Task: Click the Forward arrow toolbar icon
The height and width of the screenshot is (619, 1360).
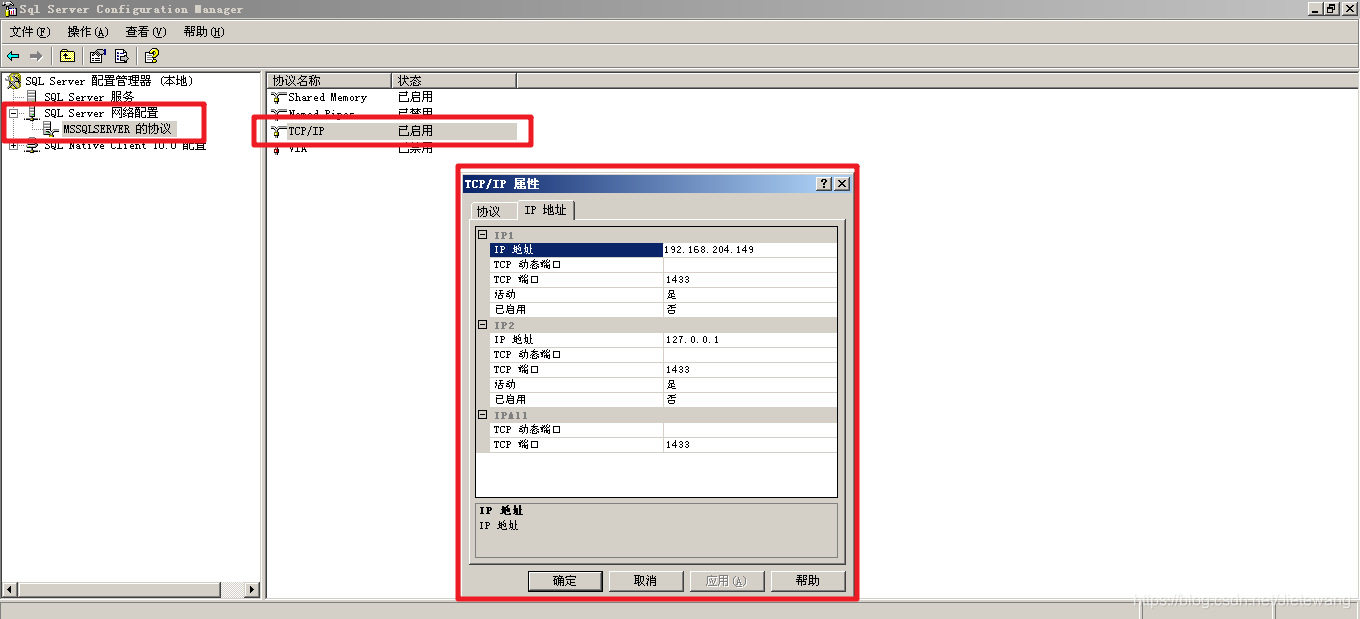Action: (36, 56)
